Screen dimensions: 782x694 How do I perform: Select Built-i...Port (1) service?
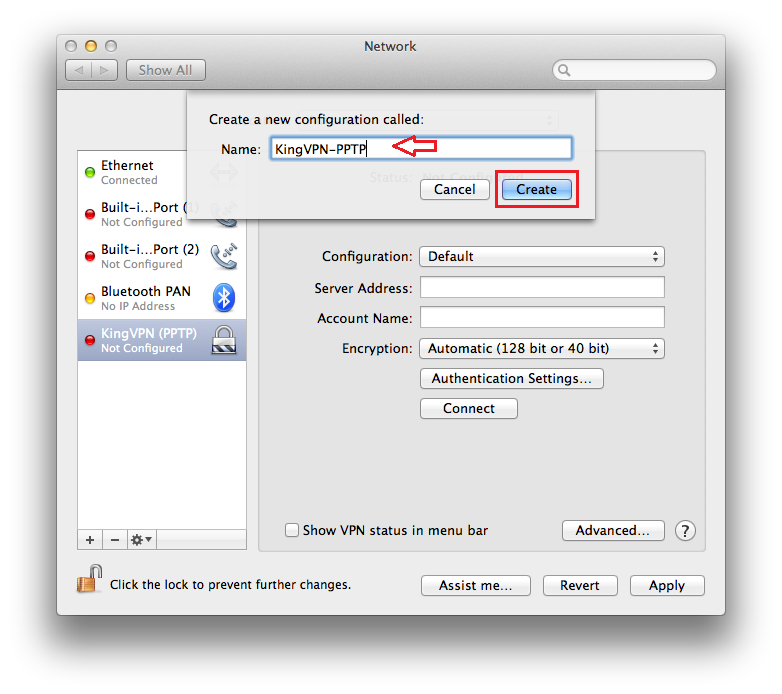tap(162, 214)
